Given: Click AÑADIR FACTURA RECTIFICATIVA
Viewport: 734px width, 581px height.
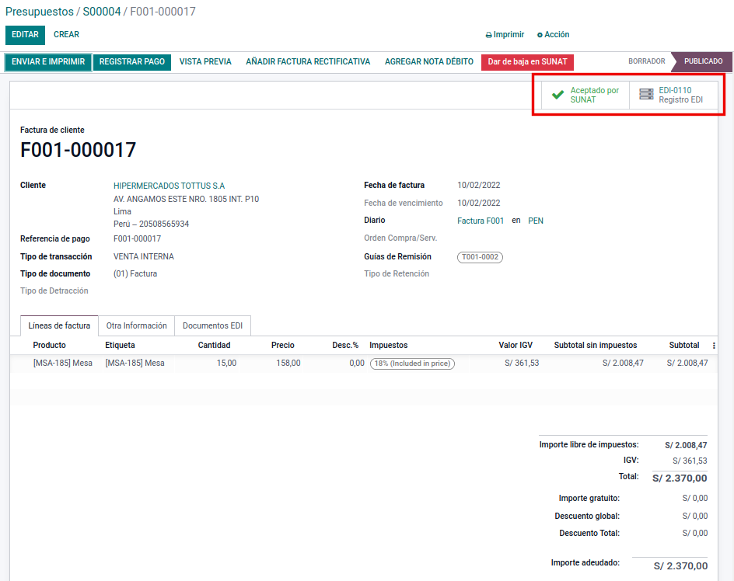Looking at the screenshot, I should point(308,62).
